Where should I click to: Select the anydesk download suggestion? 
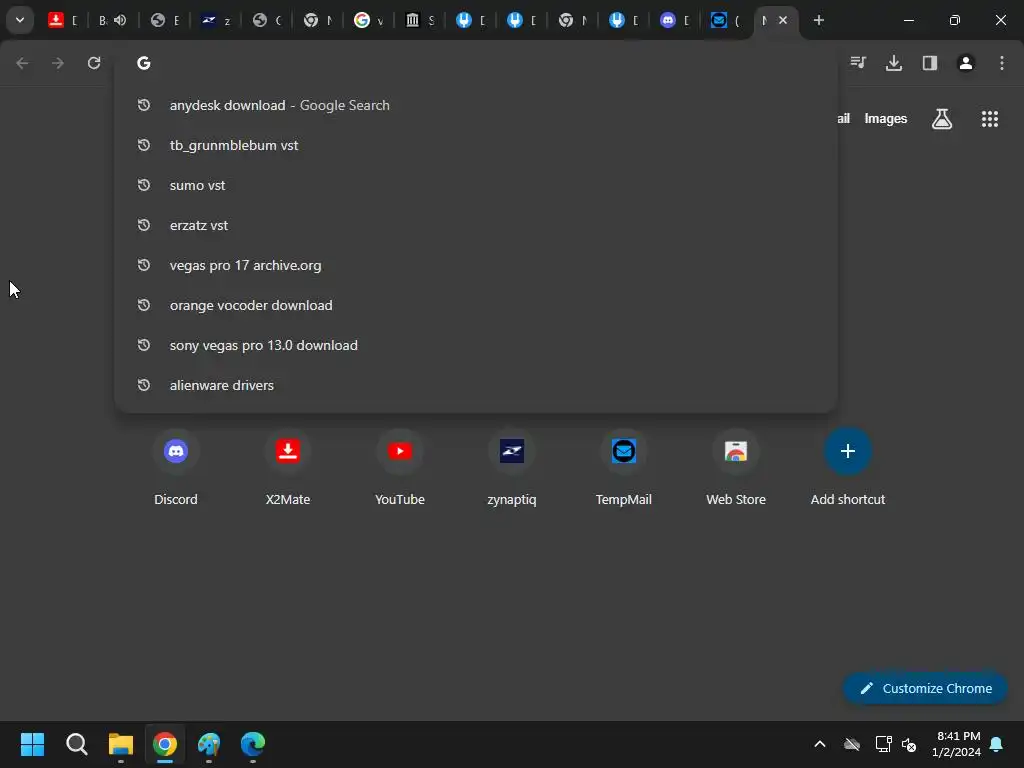(475, 105)
